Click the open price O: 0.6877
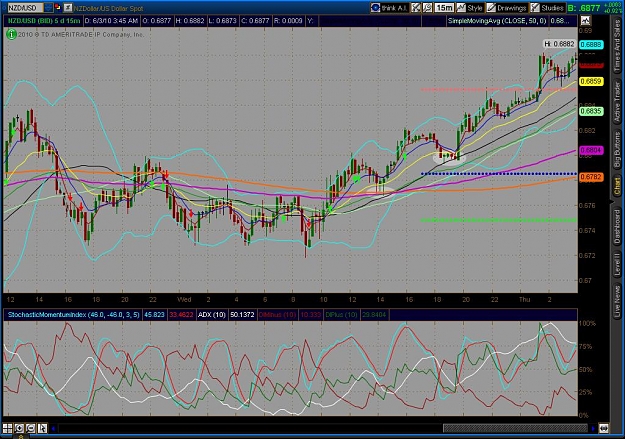This screenshot has width=625, height=439. (157, 21)
